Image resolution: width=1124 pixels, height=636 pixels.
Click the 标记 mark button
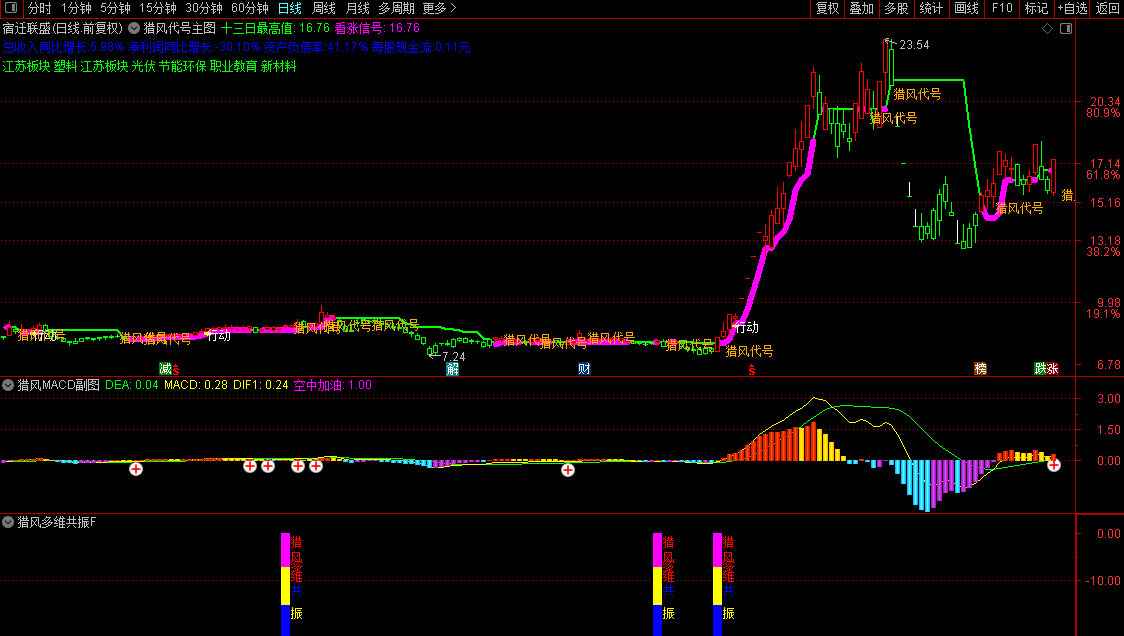[1037, 8]
